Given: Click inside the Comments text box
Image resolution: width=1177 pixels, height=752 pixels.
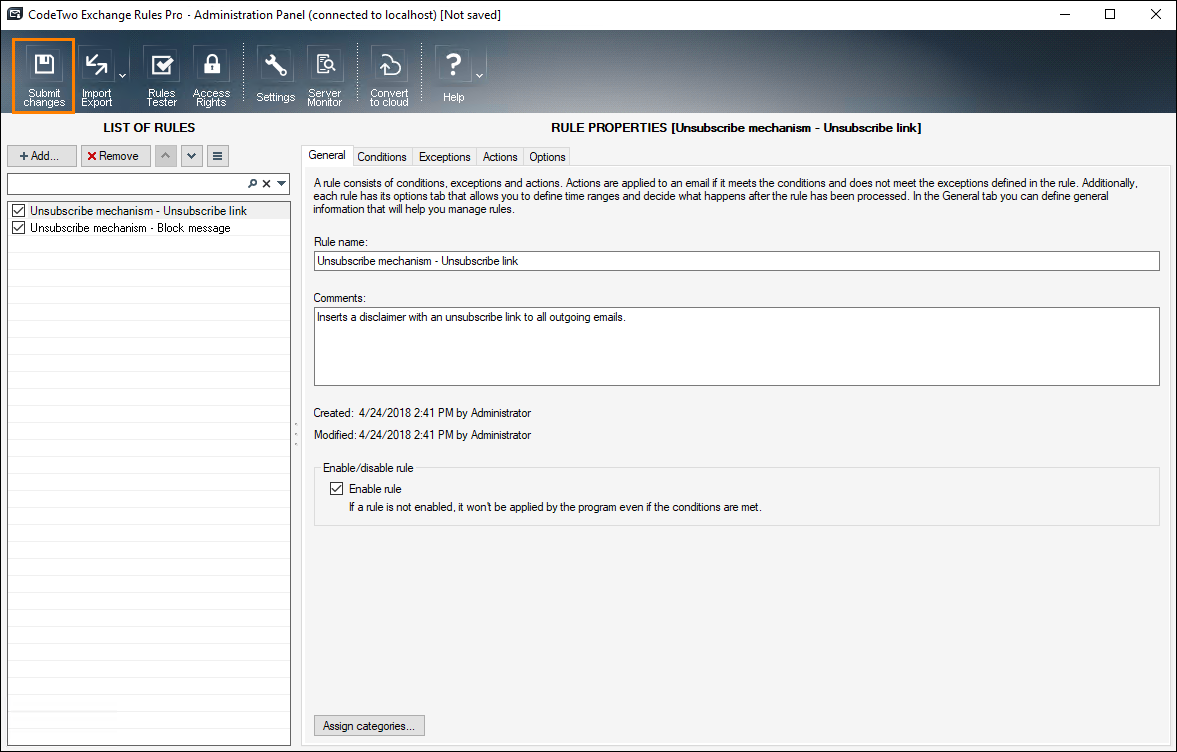Looking at the screenshot, I should click(736, 346).
